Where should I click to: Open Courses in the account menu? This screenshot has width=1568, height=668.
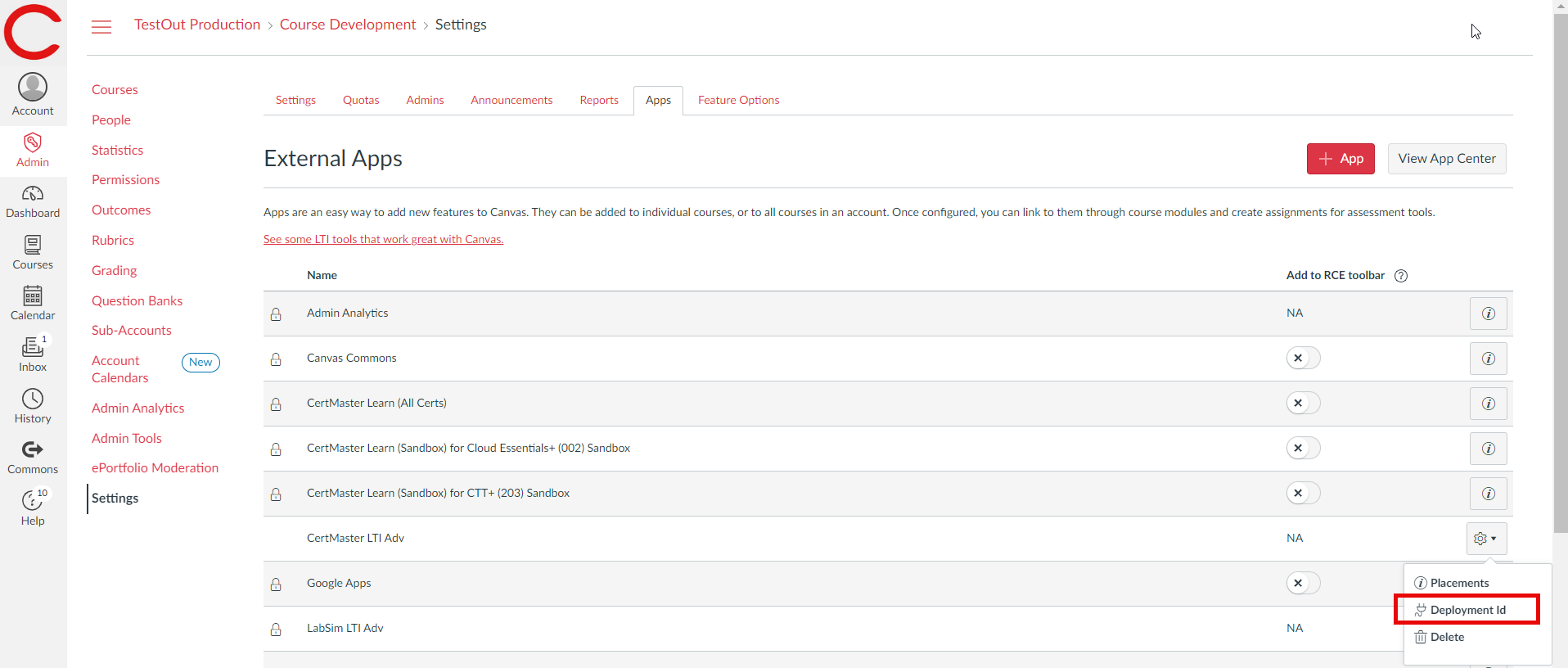tap(115, 90)
